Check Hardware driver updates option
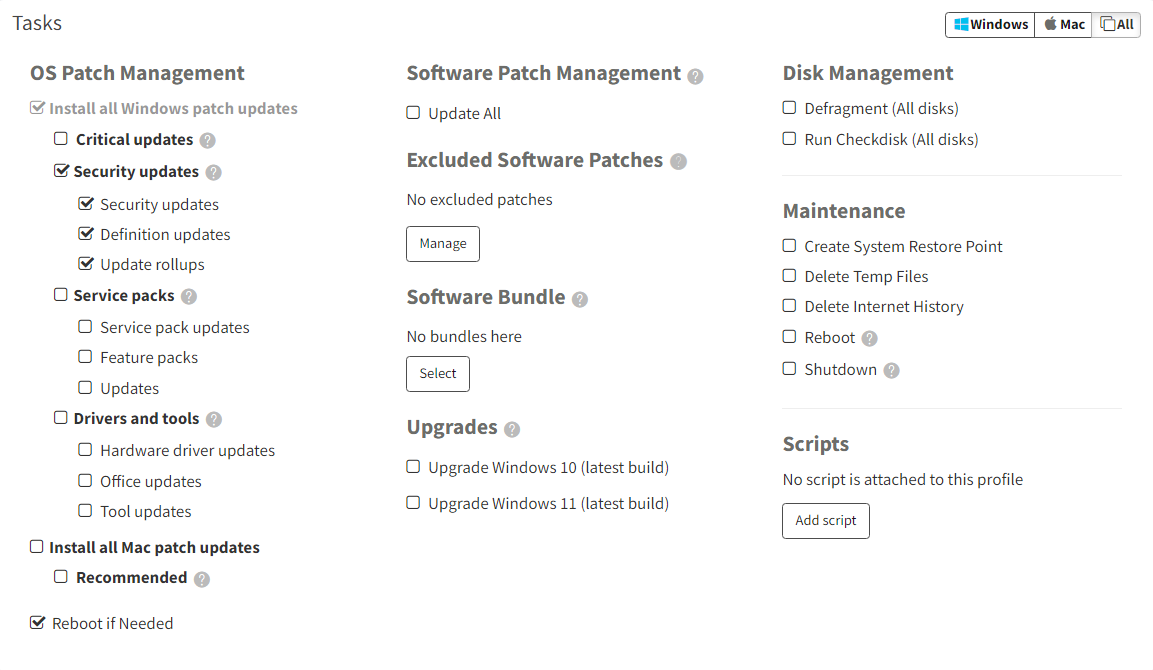Viewport: 1153px width, 670px height. pyautogui.click(x=85, y=449)
